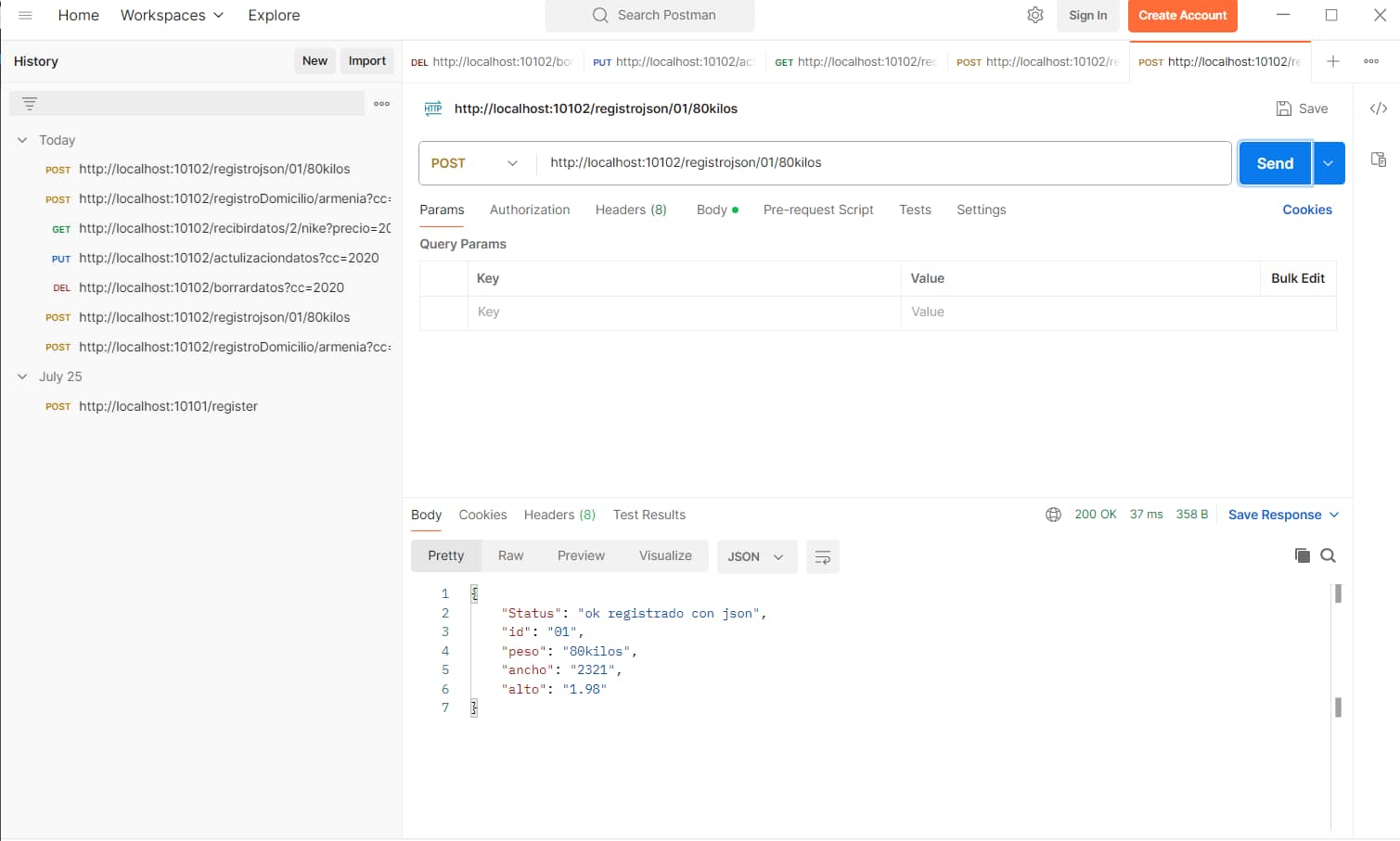Screen dimensions: 1400x841
Task: Open the Body request tab
Action: tap(712, 210)
